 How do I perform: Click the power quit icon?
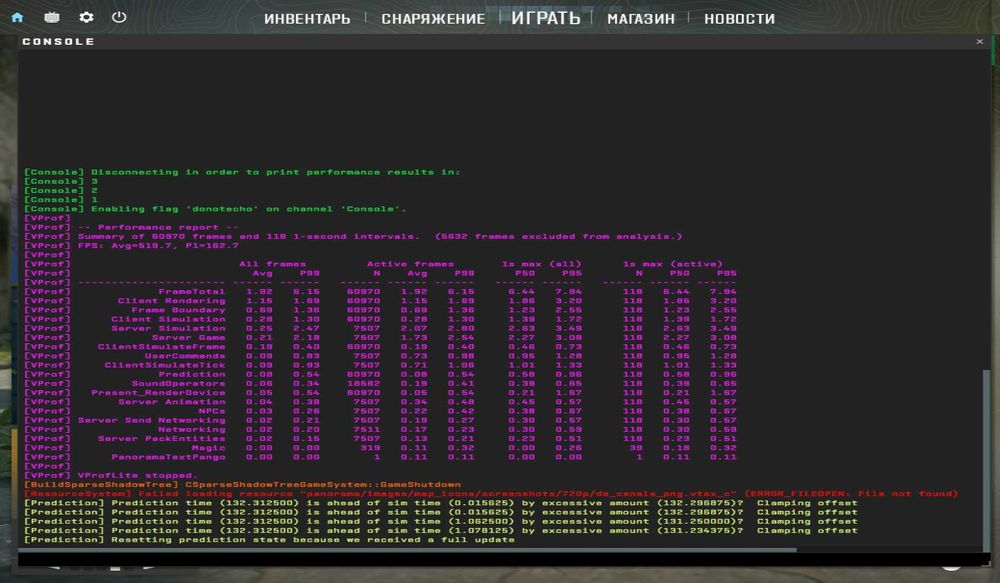[x=119, y=17]
